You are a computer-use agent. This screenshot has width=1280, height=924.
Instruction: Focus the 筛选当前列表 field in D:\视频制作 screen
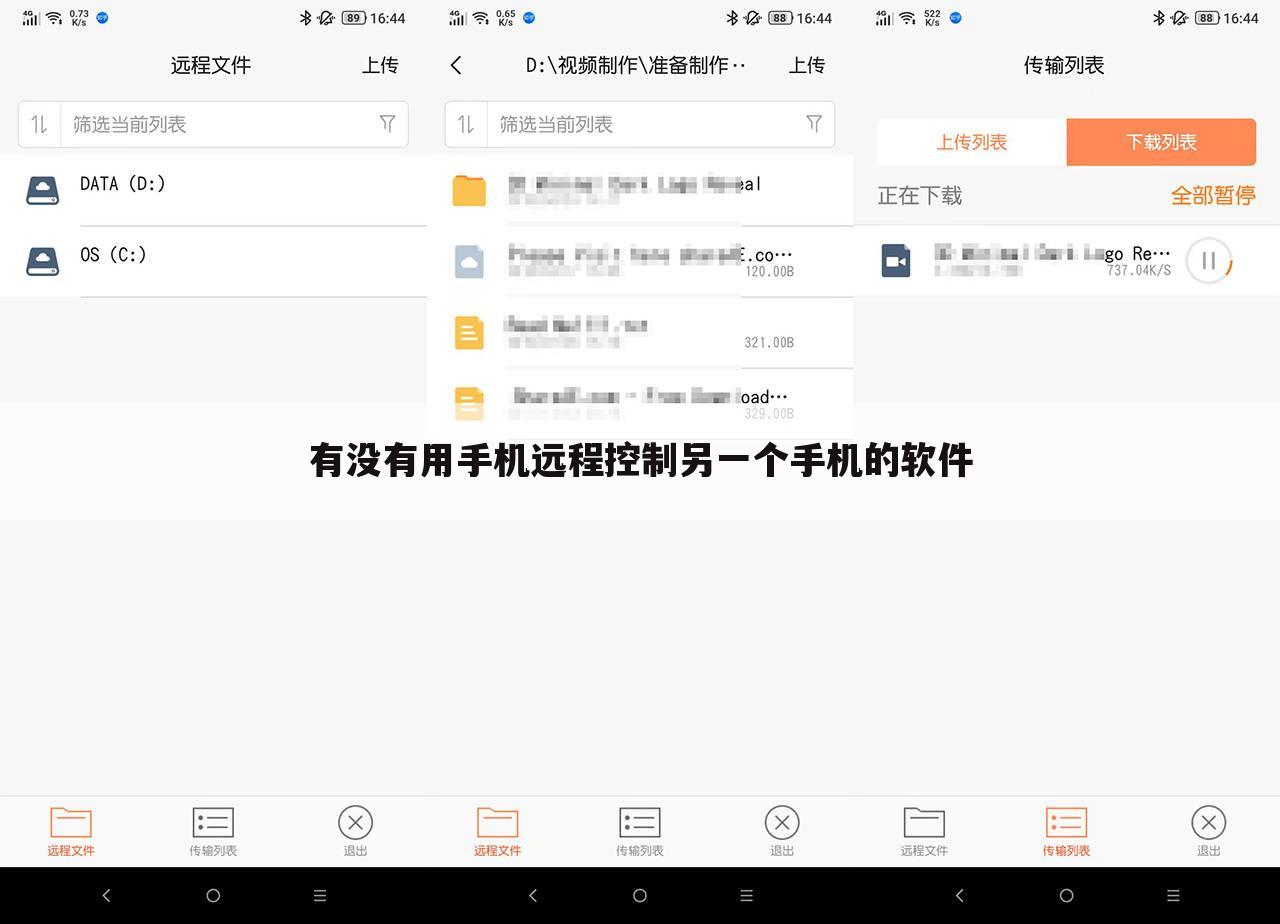tap(640, 124)
